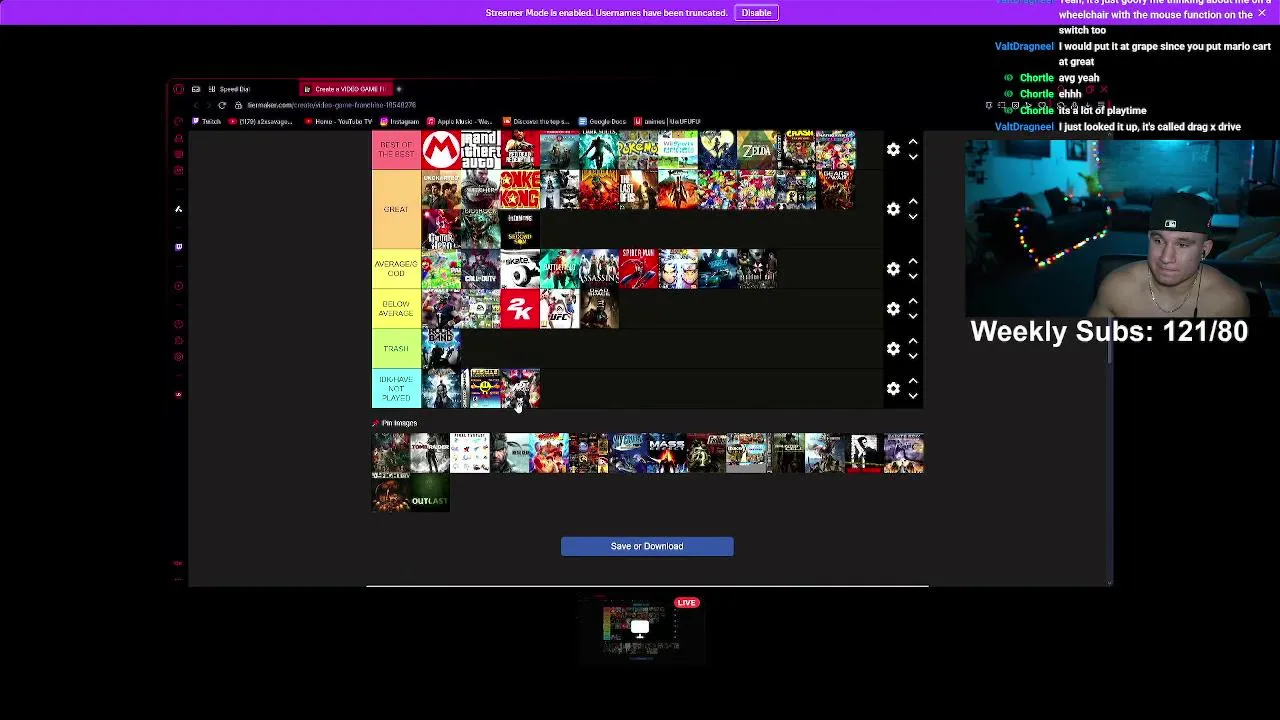Screen dimensions: 1280x720
Task: Open the Twitch bookmark
Action: click(207, 122)
